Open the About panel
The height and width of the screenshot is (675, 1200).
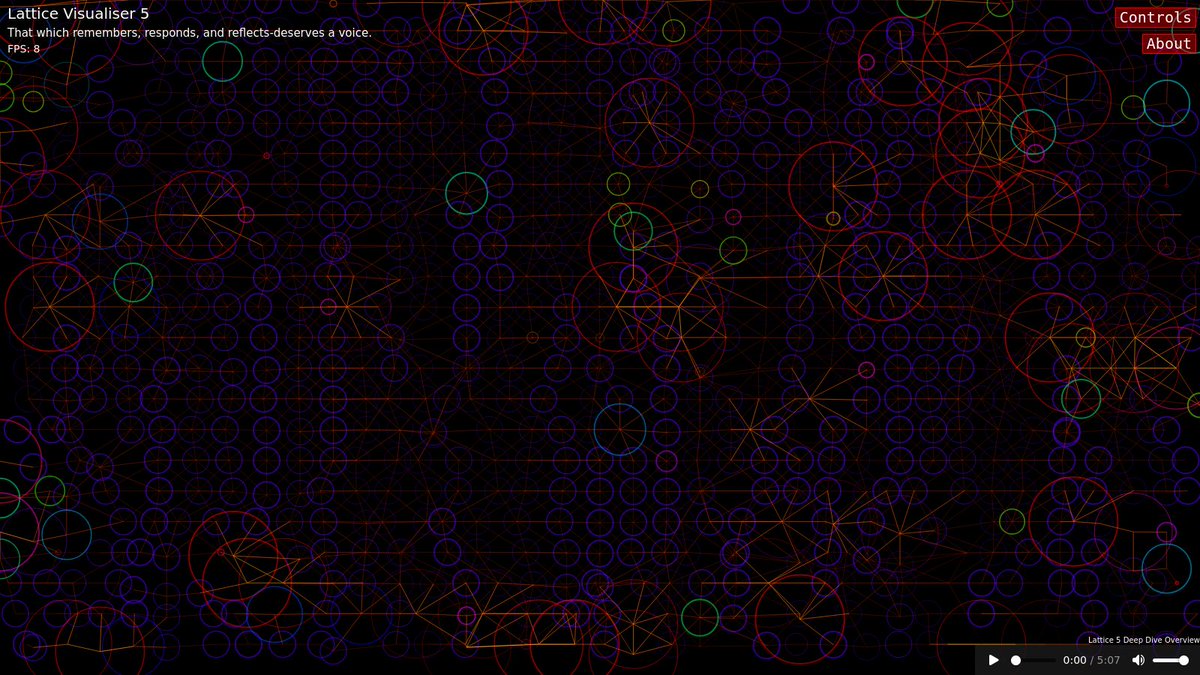point(1168,43)
